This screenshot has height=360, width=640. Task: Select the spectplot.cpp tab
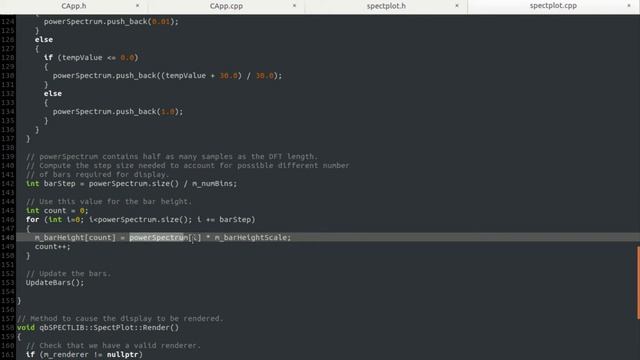(x=553, y=6)
